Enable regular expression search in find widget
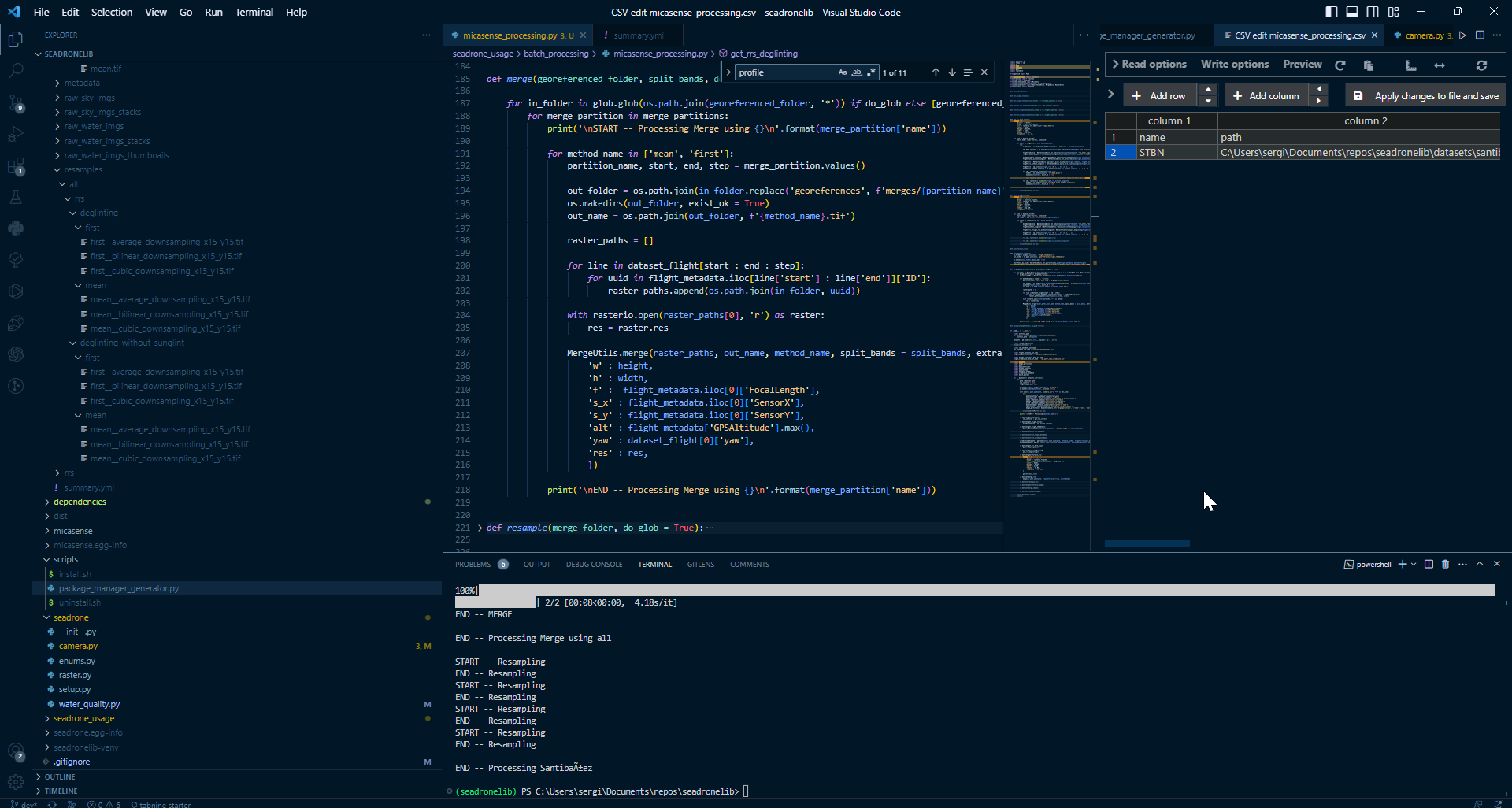Viewport: 1512px width, 808px height. (871, 72)
